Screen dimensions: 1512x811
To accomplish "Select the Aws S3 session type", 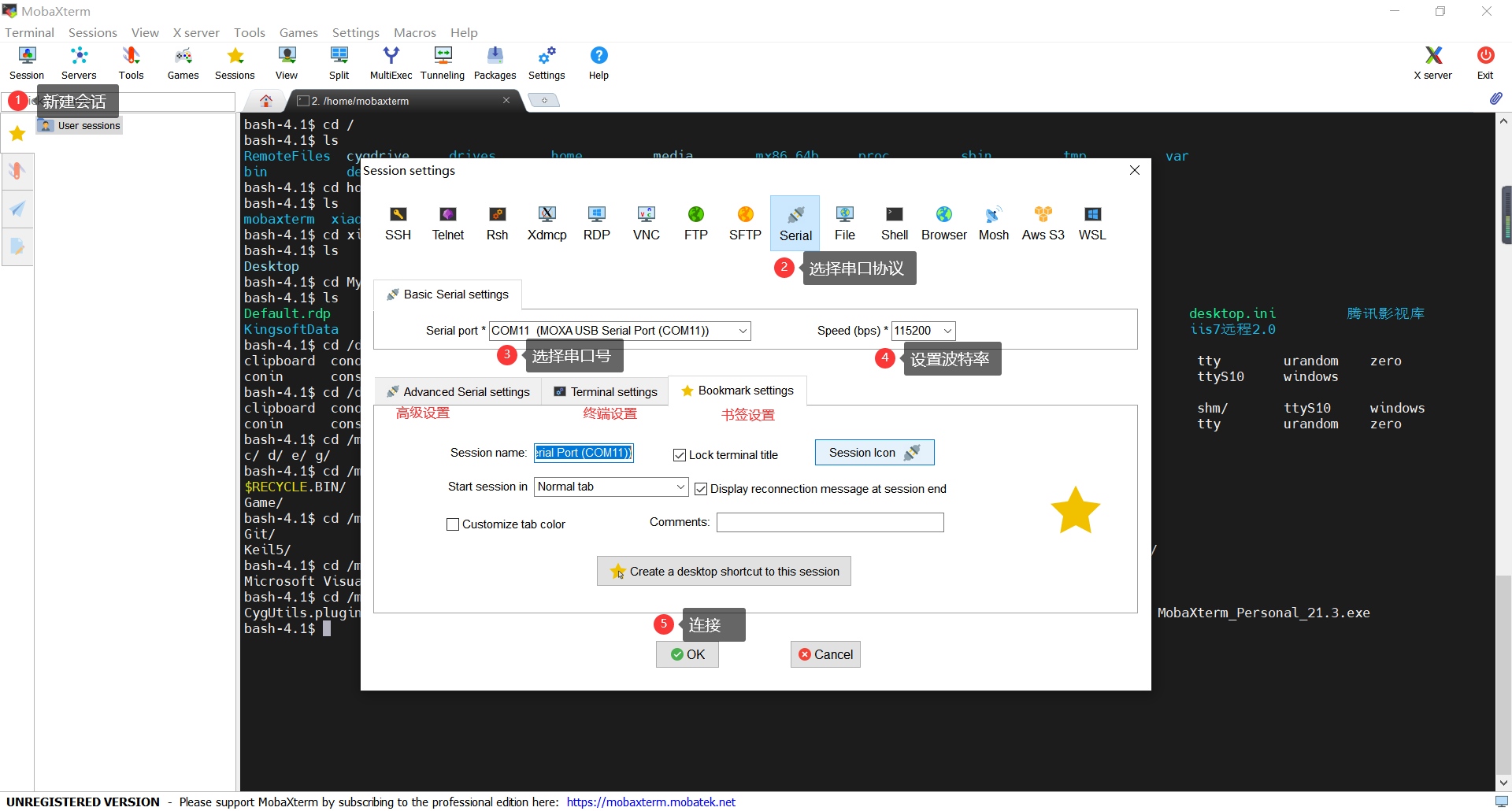I will [1043, 224].
